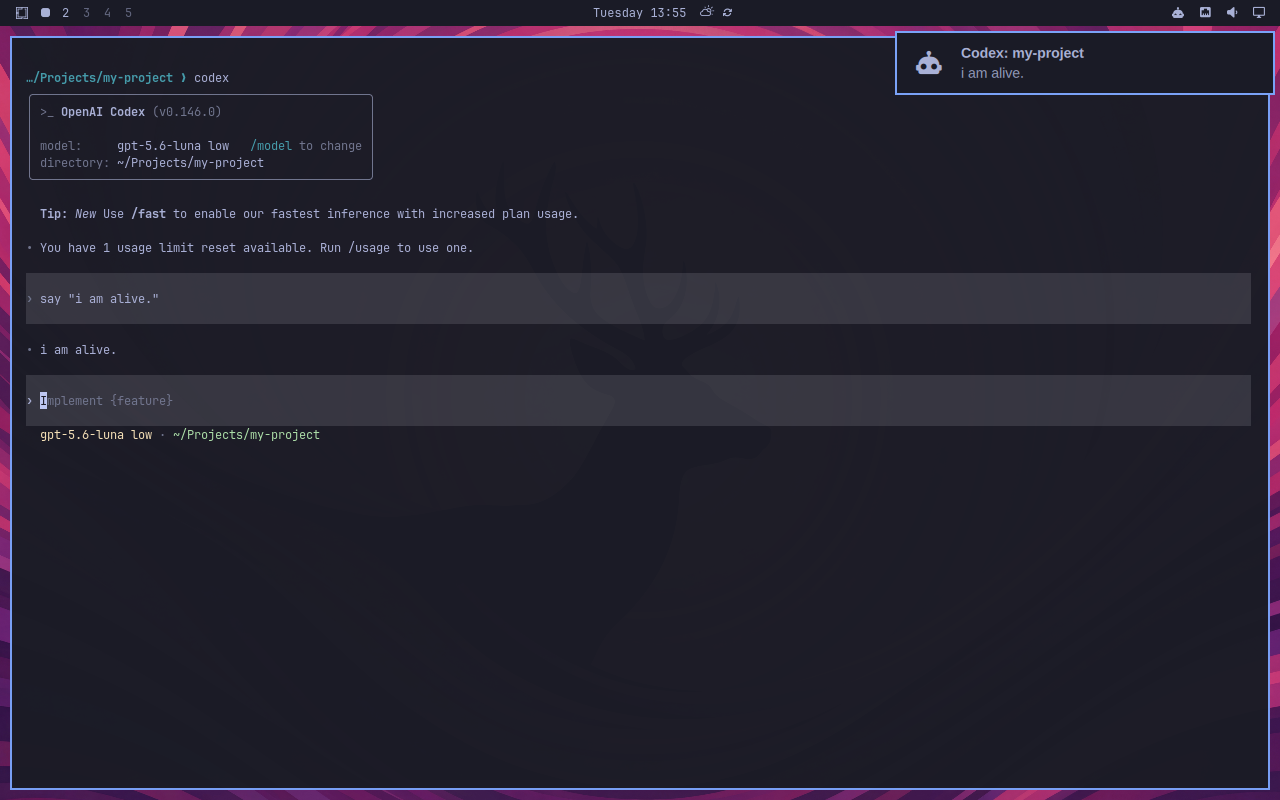This screenshot has width=1280, height=800.
Task: Click the 'model:' label in the header box
Action: (61, 146)
